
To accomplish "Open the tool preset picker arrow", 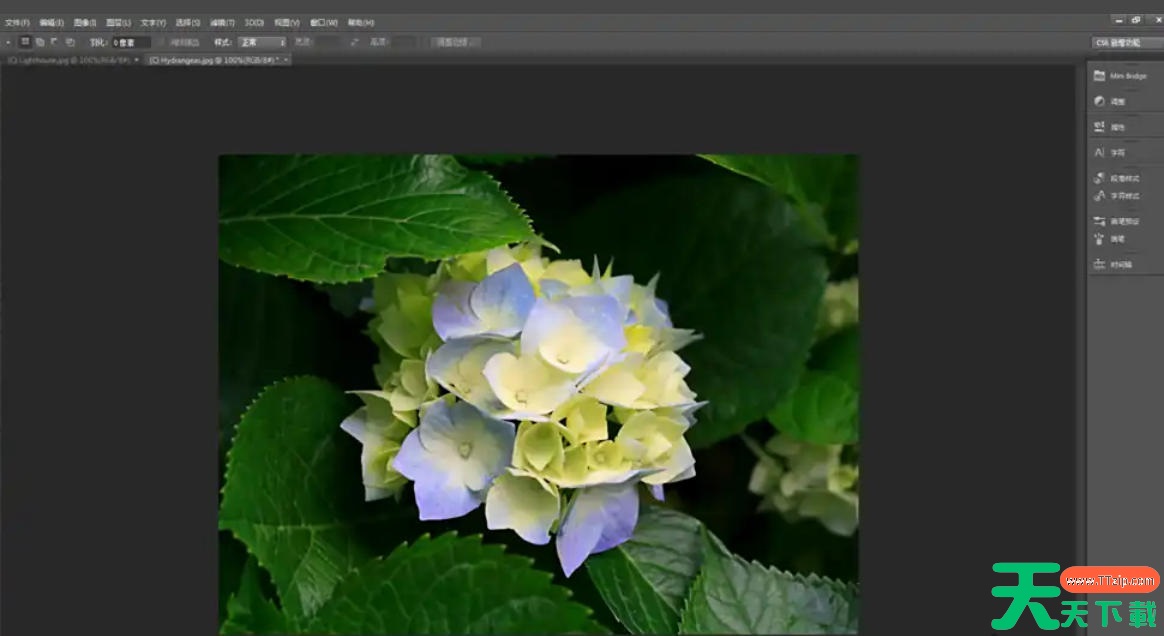I will pos(8,43).
